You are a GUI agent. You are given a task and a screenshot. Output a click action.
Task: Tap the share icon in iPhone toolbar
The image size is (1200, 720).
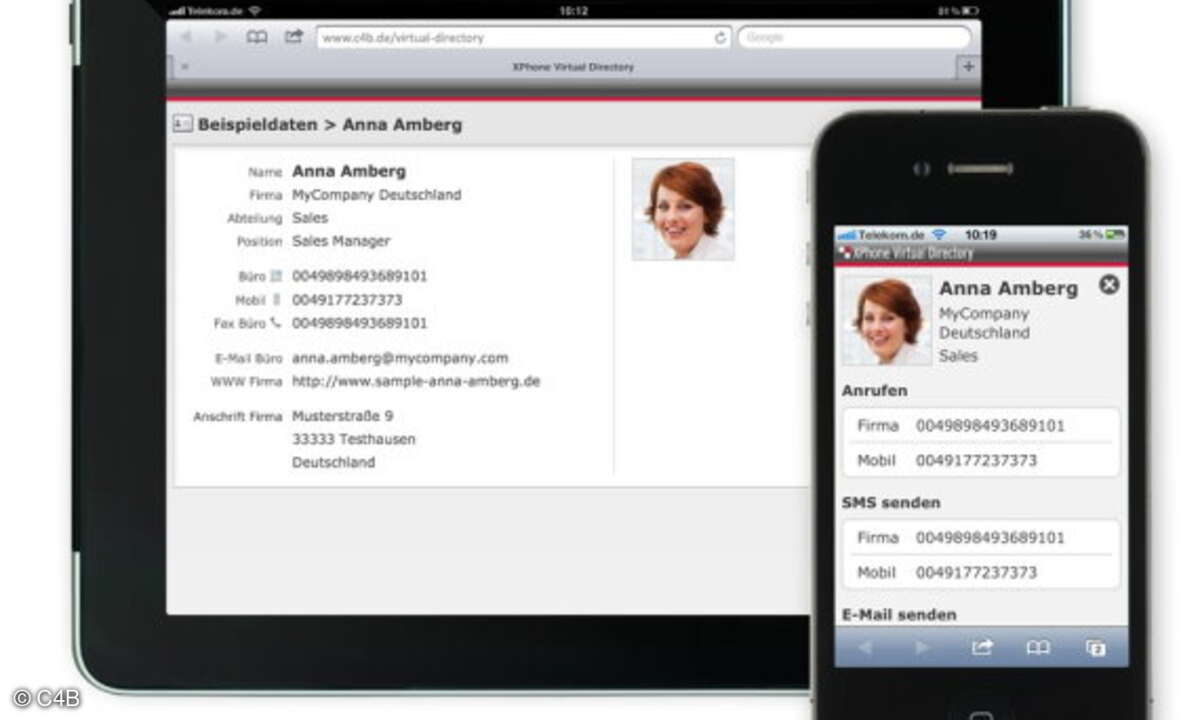(x=982, y=648)
